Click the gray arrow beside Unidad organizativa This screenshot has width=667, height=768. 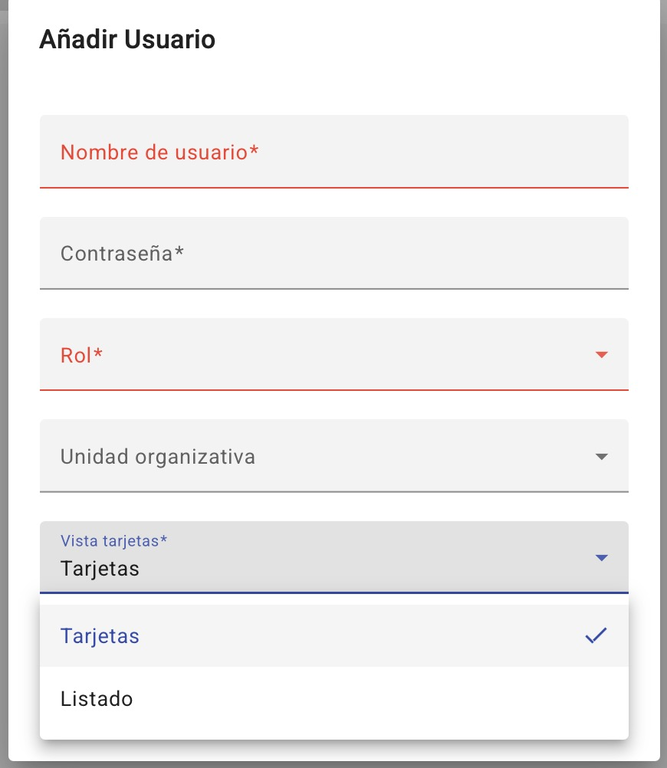click(x=601, y=457)
